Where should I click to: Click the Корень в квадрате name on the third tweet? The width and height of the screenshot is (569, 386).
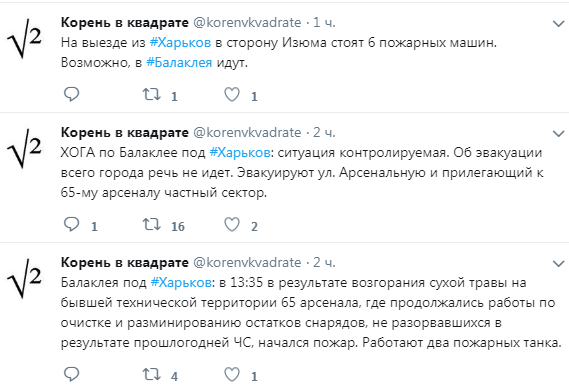125,262
